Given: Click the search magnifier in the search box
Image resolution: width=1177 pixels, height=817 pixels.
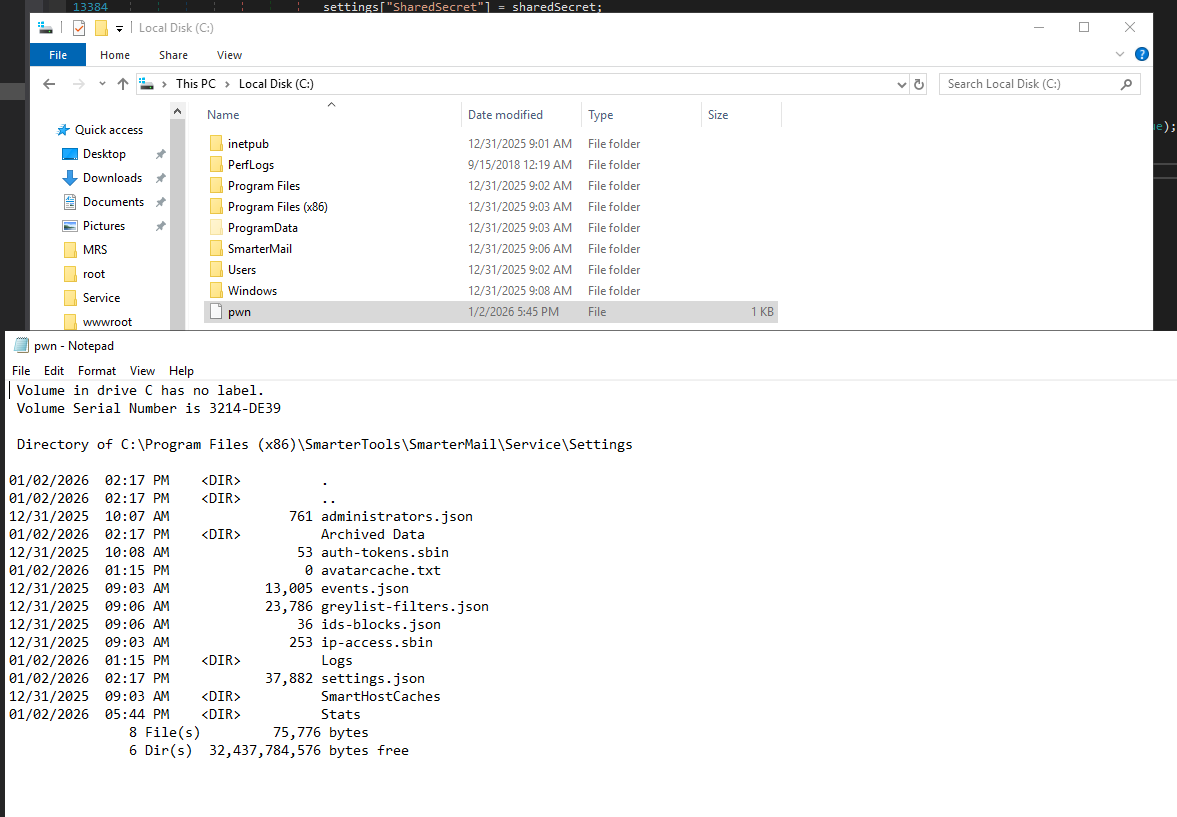Looking at the screenshot, I should click(x=1127, y=84).
